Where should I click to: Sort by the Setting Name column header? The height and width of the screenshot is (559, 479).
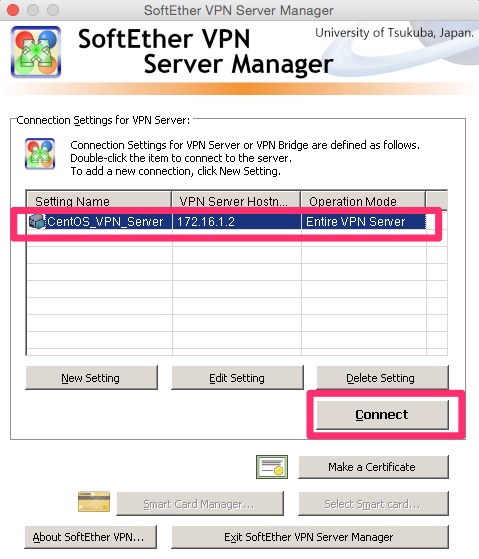99,201
